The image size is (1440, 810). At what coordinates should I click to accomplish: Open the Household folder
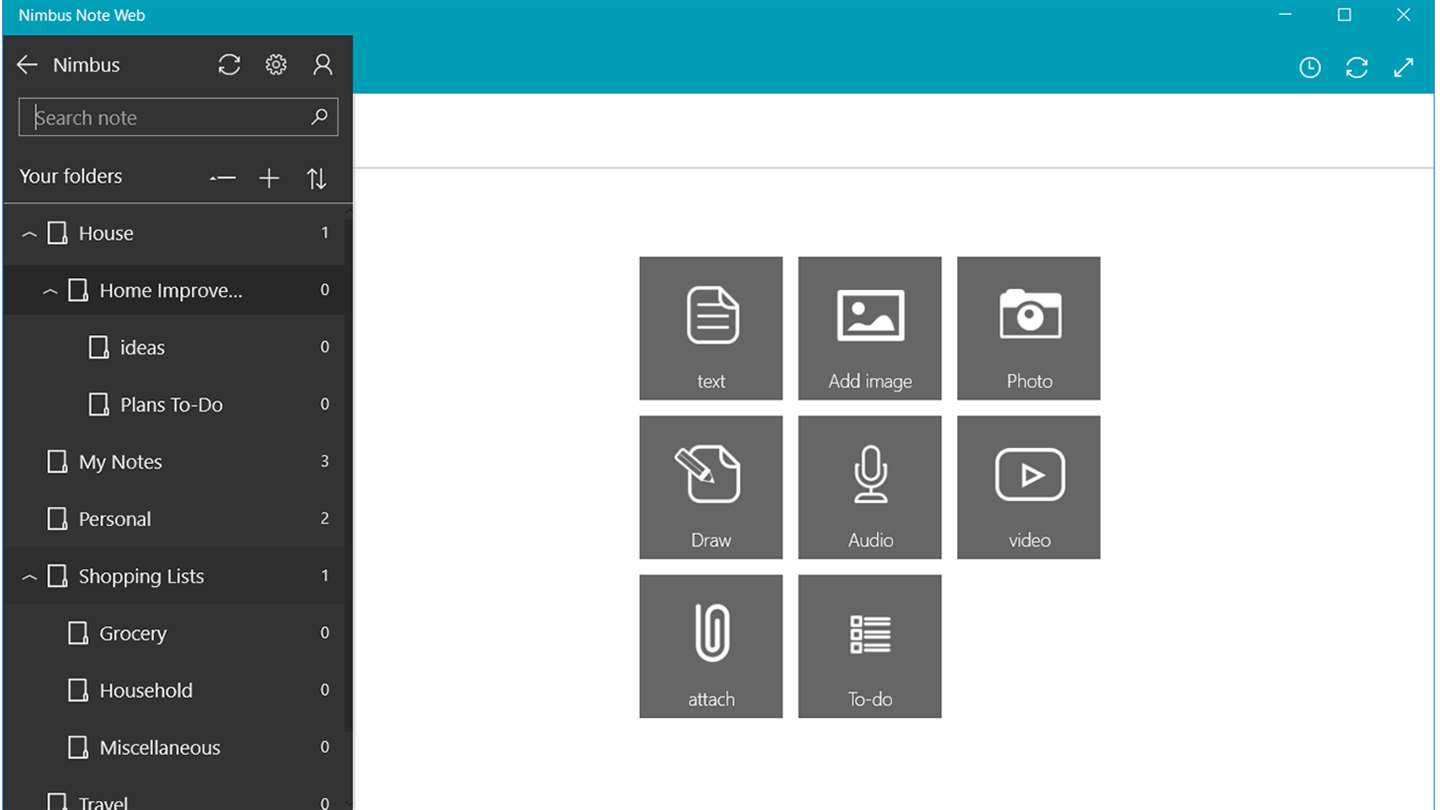[174, 690]
